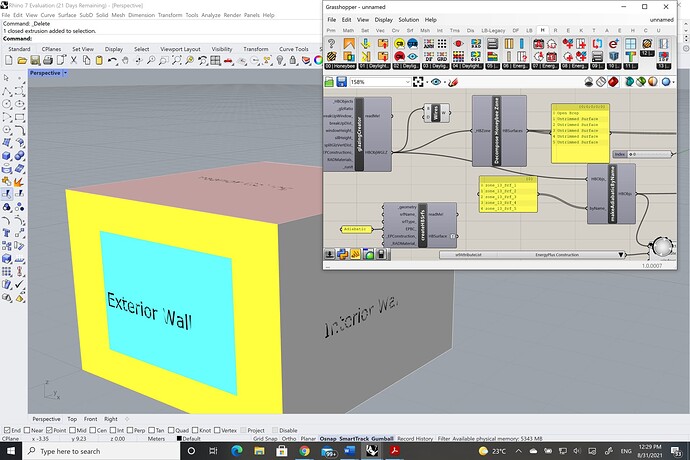690x460 pixels.
Task: Click the light bulb Hide icon in Rhino
Action: [280, 60]
